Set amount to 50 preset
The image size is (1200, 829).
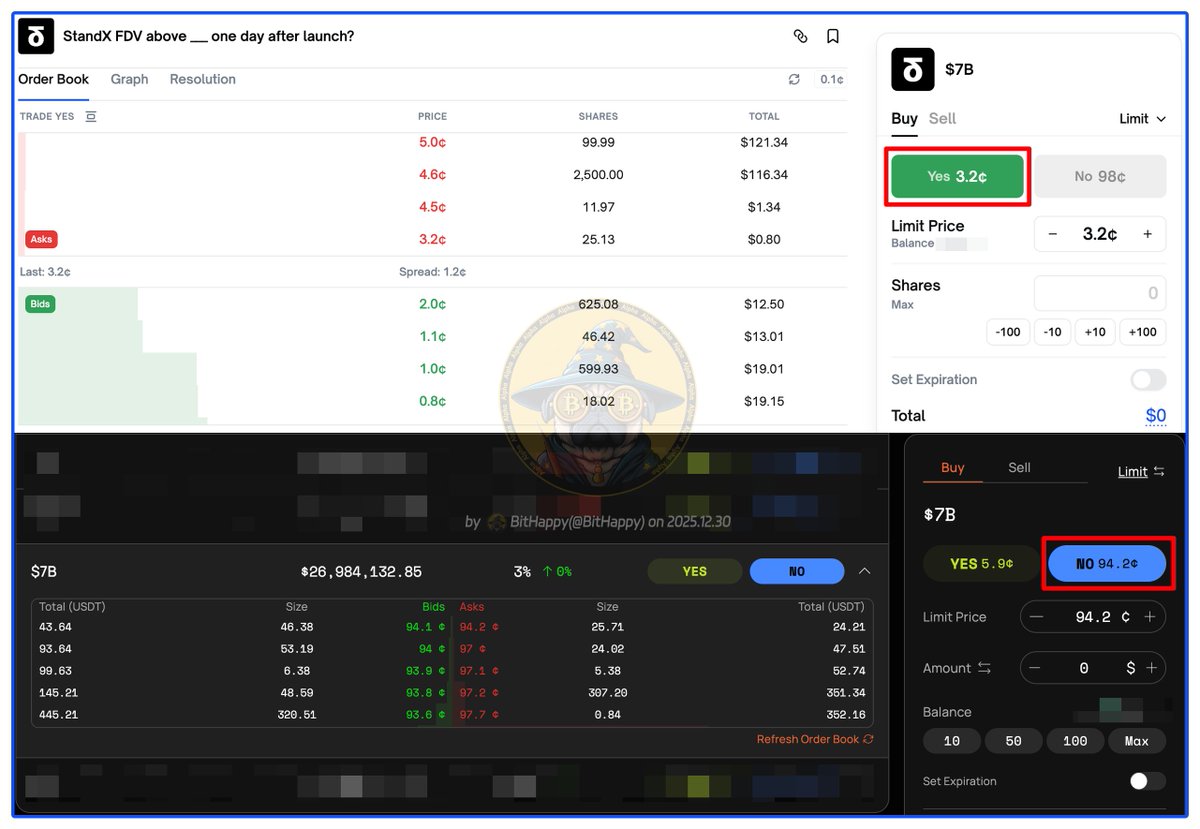tap(1014, 741)
